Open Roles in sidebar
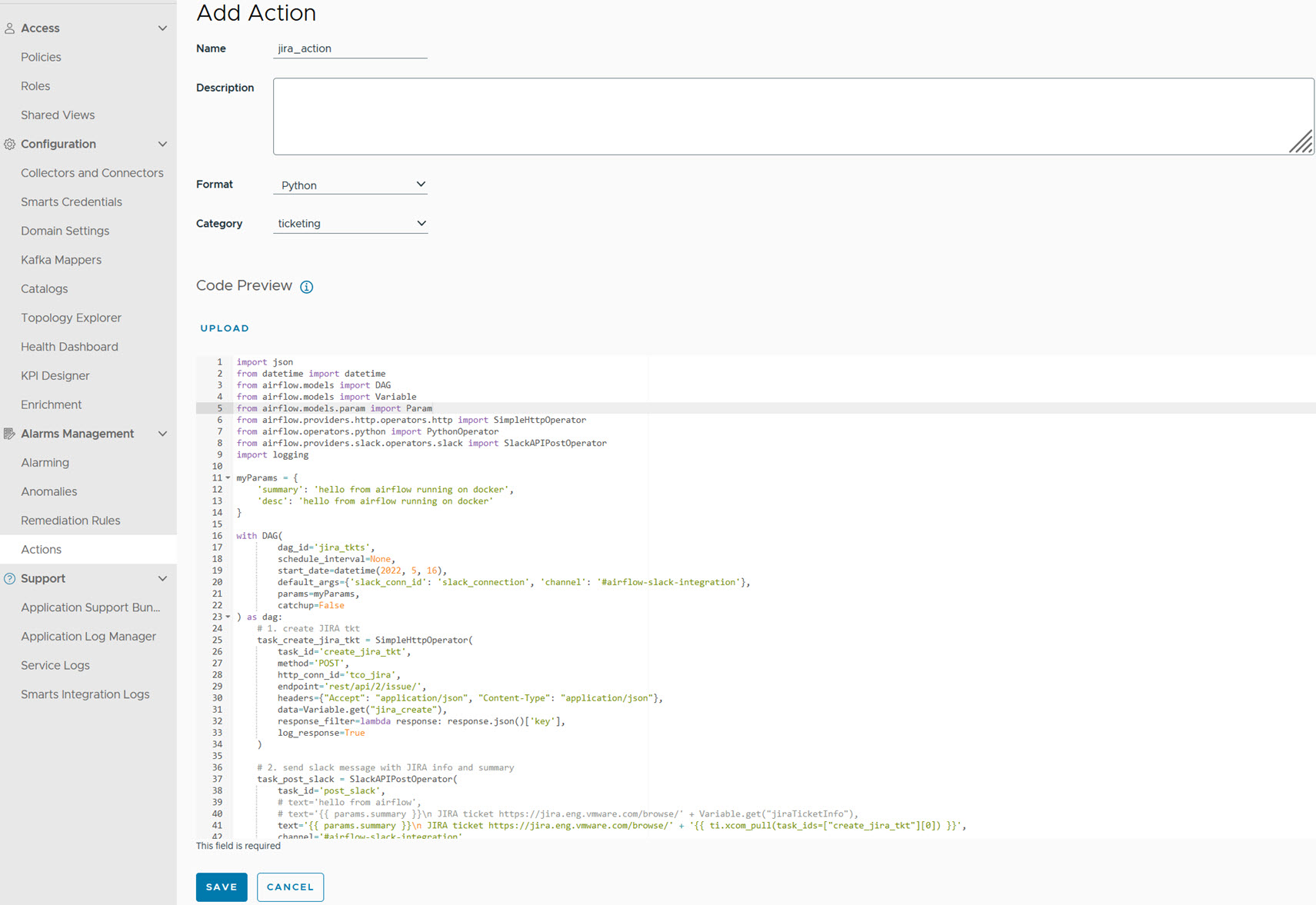The width and height of the screenshot is (1316, 905). coord(35,86)
